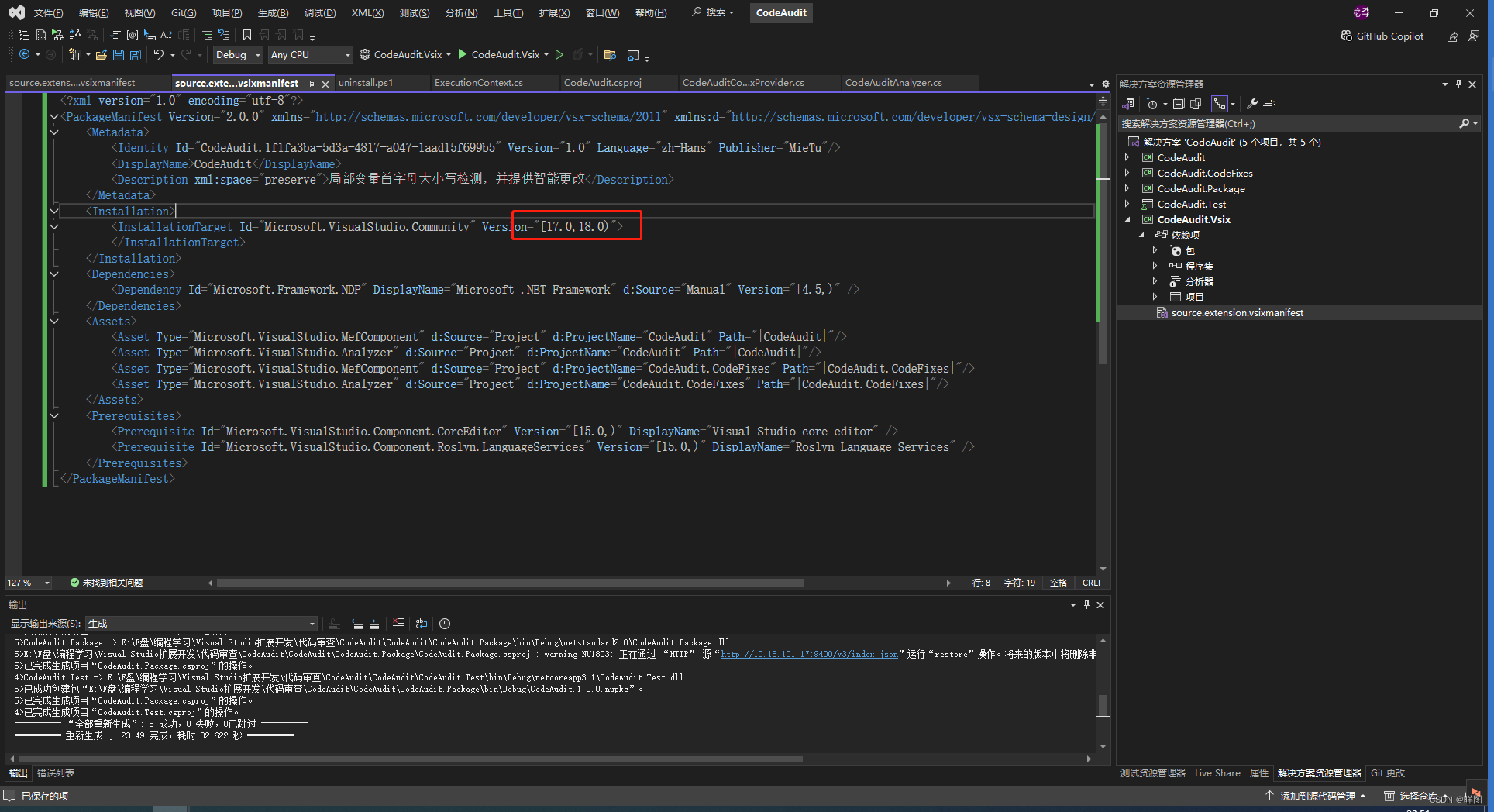Expand the 程序集 node under 依赖项
1494x812 pixels.
pyautogui.click(x=1155, y=266)
